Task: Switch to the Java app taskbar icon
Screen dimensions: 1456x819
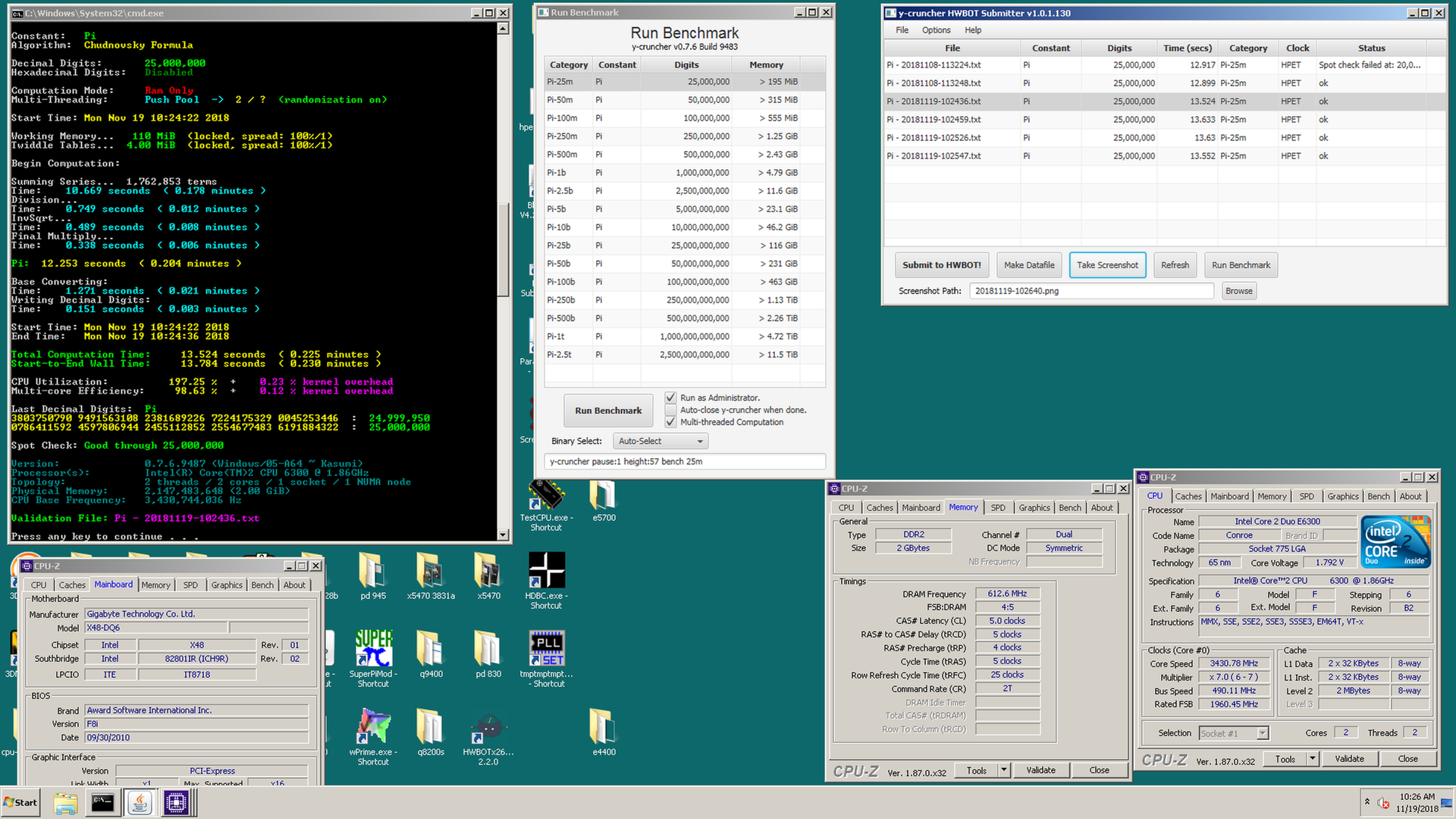Action: tap(140, 803)
